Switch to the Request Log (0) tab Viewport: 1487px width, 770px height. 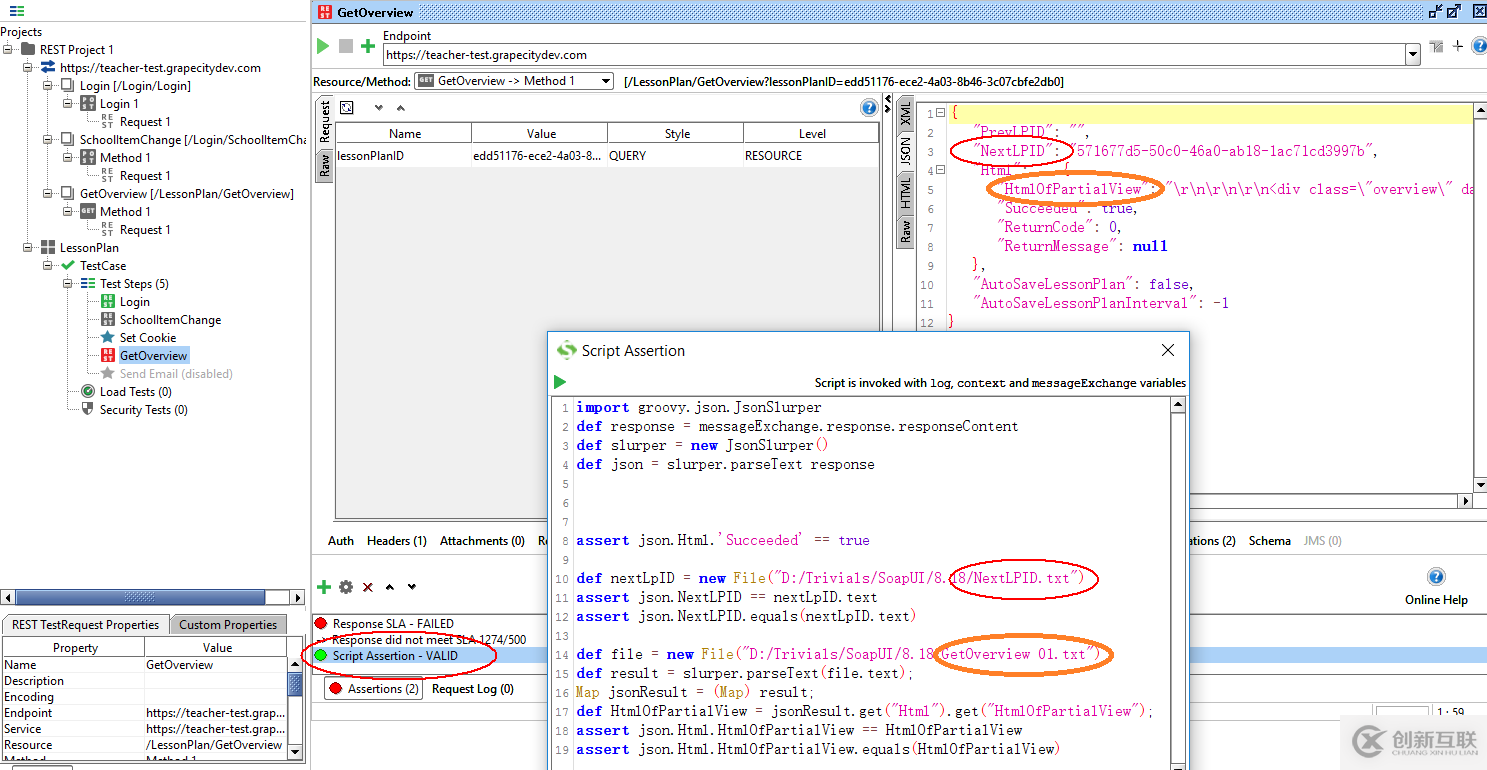point(472,689)
